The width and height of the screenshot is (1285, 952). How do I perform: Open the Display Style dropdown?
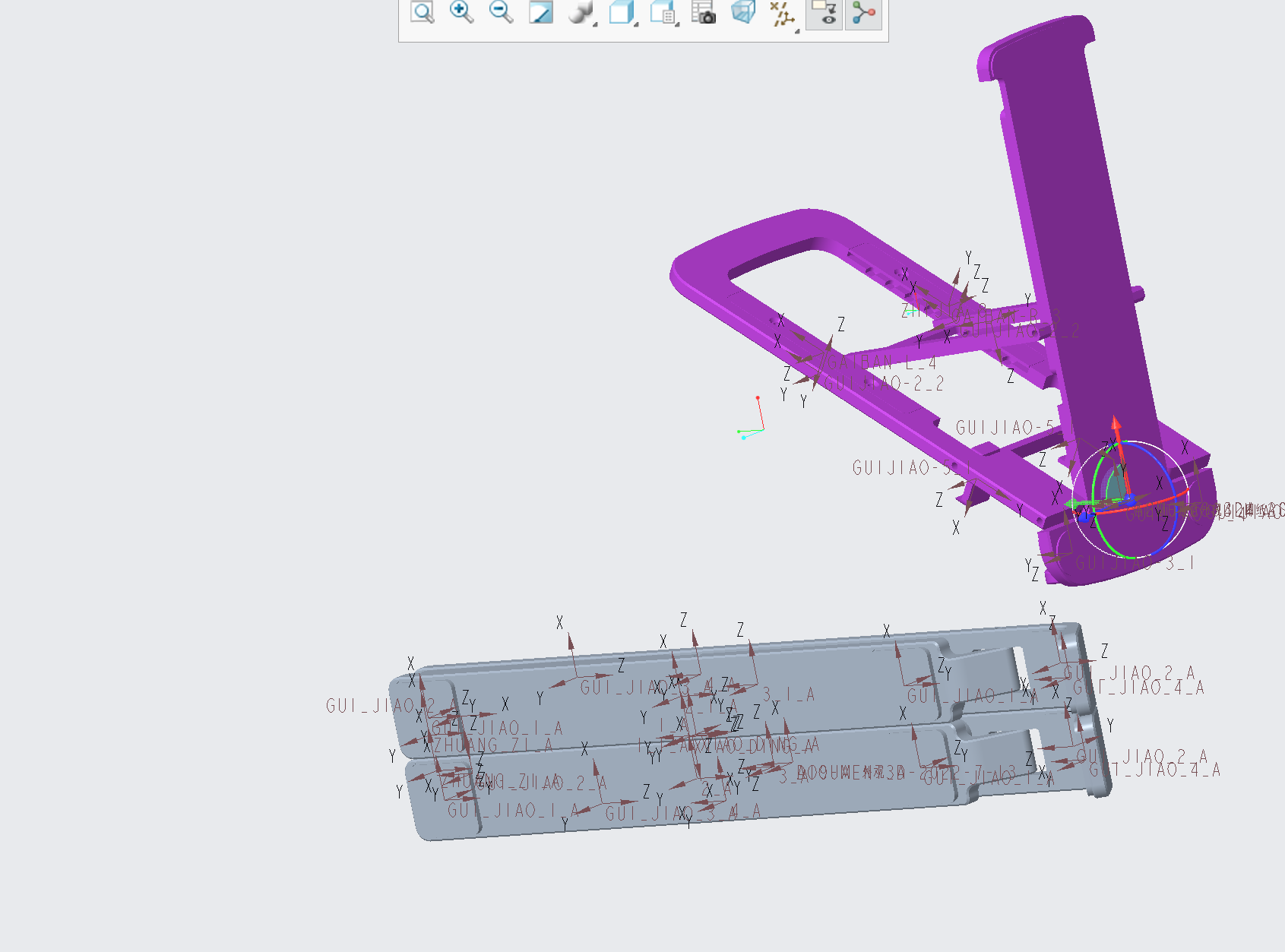point(583,13)
